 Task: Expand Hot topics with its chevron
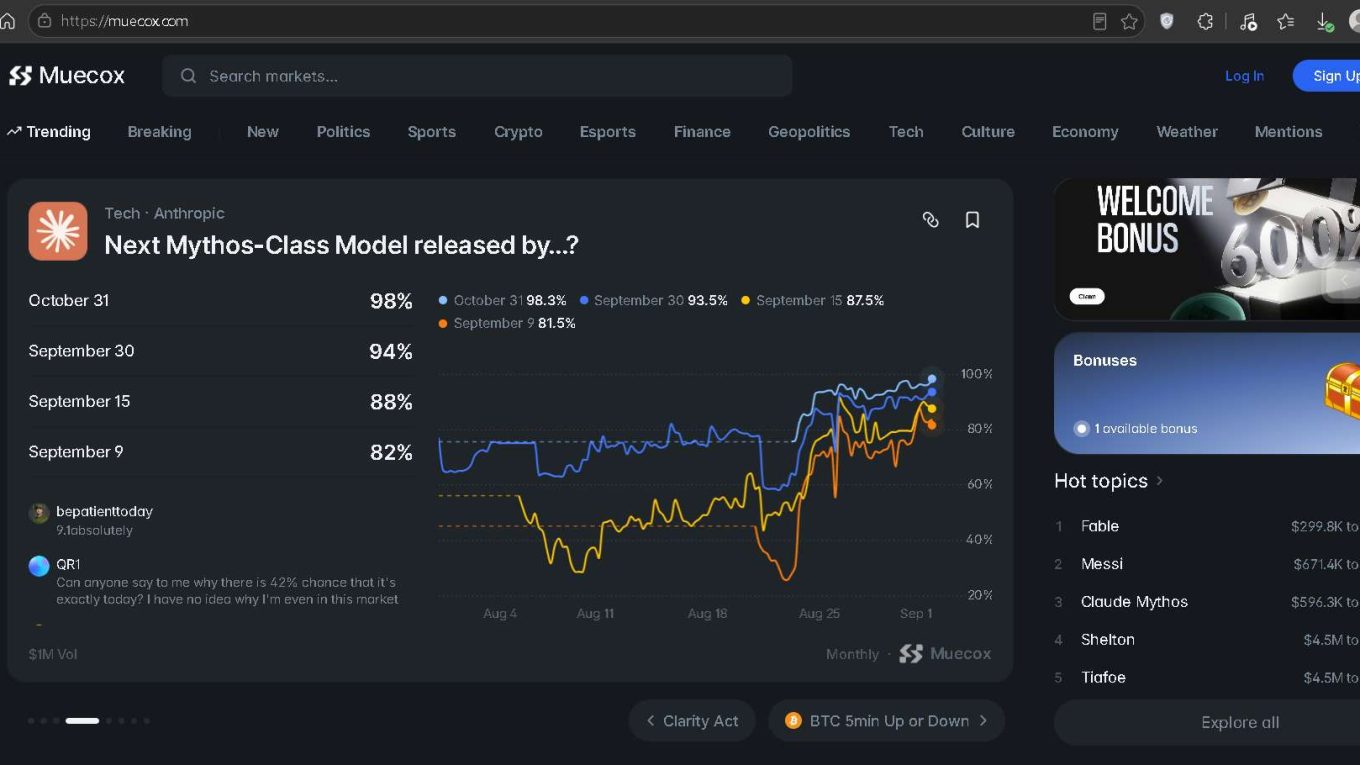[1160, 481]
